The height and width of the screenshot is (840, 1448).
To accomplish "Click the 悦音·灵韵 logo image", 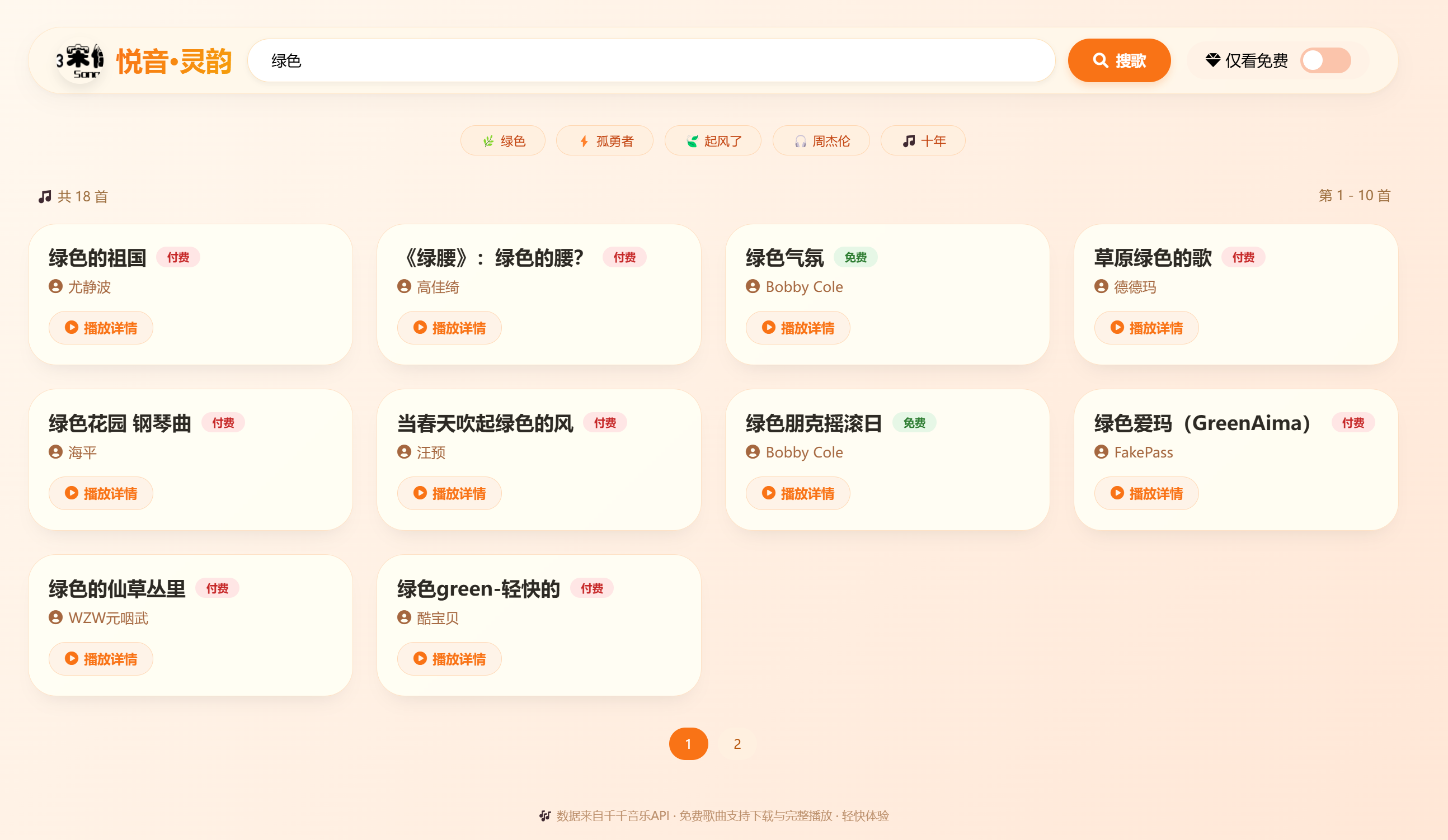I will (81, 60).
